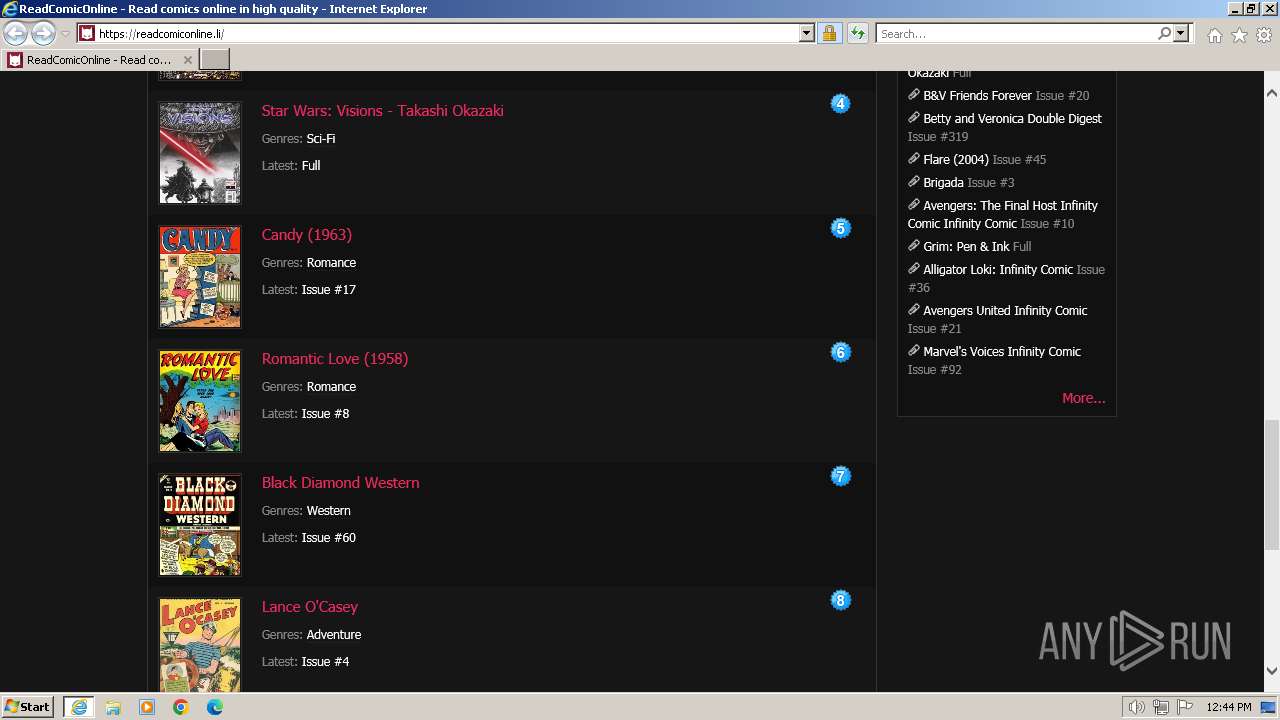
Task: Click the link icon beside Brigada
Action: click(x=914, y=182)
